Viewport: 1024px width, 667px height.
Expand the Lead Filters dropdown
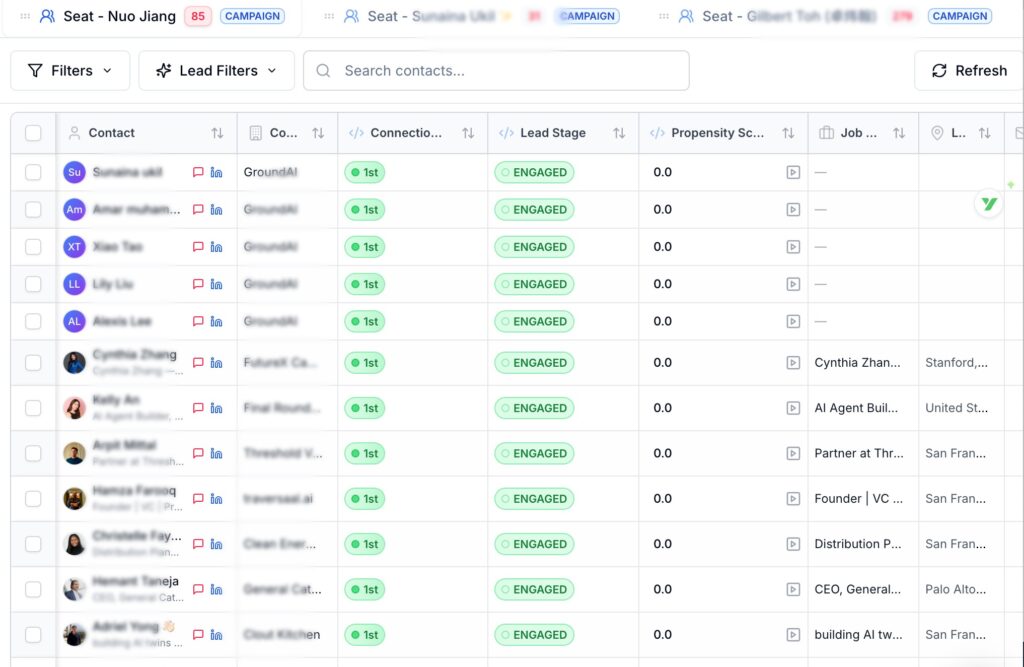click(216, 71)
